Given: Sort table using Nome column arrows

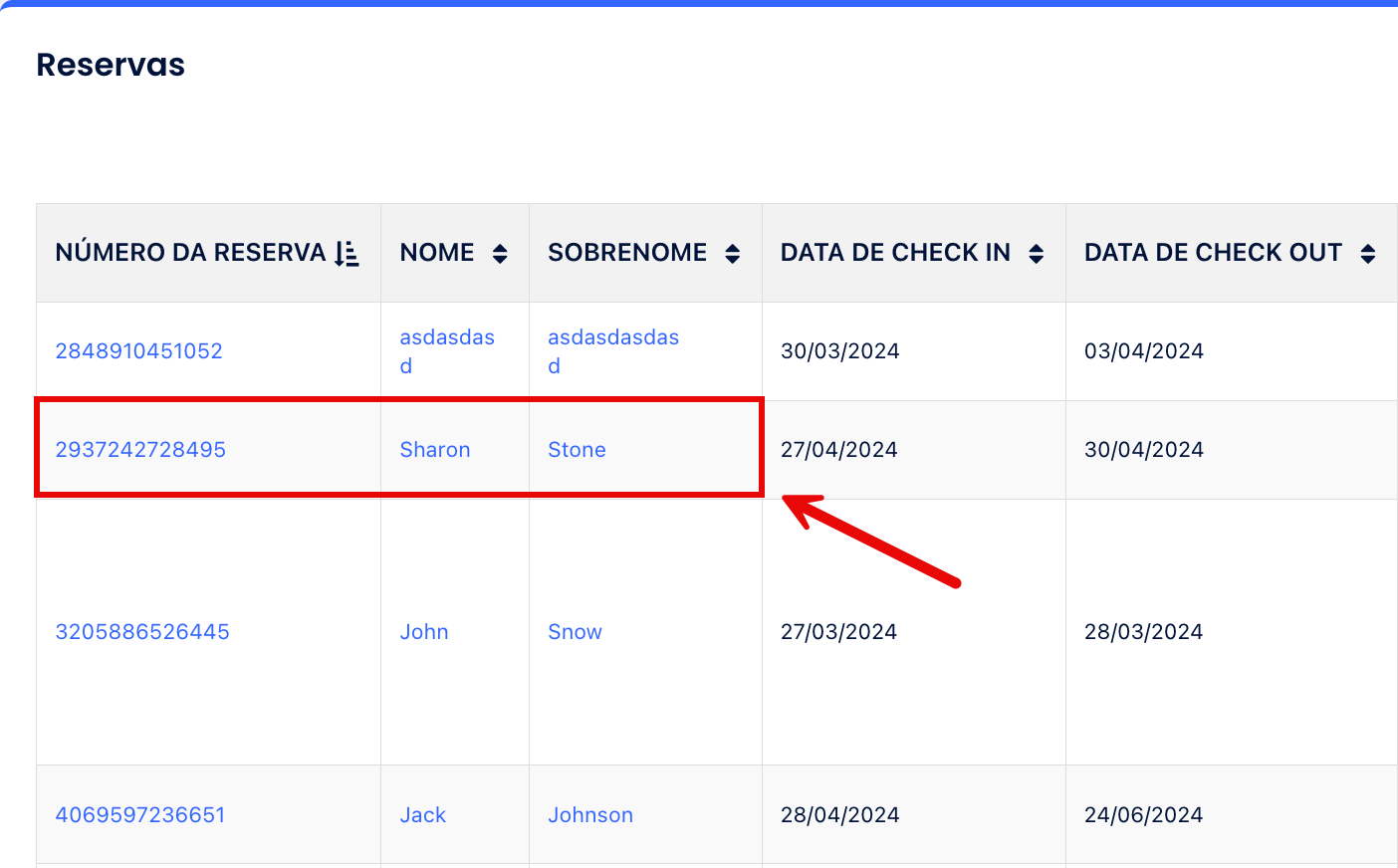Looking at the screenshot, I should tap(500, 254).
